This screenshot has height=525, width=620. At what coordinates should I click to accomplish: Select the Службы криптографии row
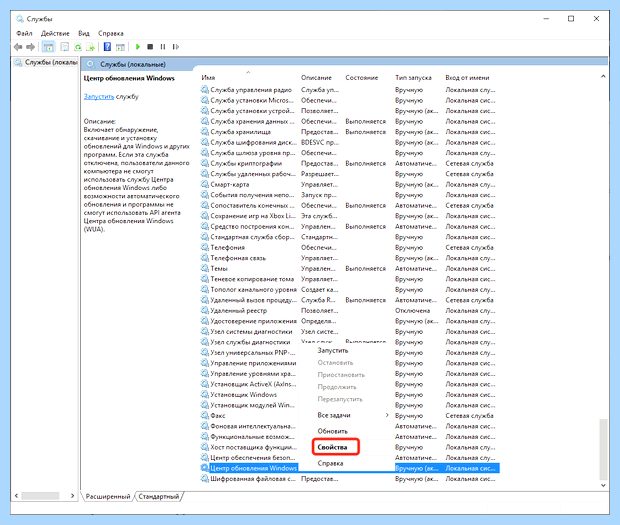coord(350,163)
